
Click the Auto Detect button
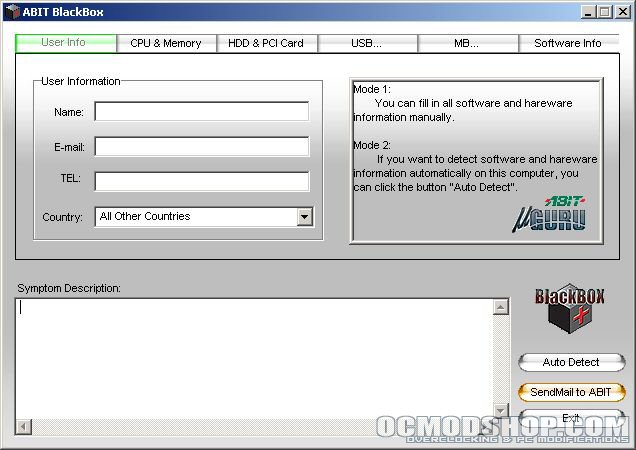point(572,362)
